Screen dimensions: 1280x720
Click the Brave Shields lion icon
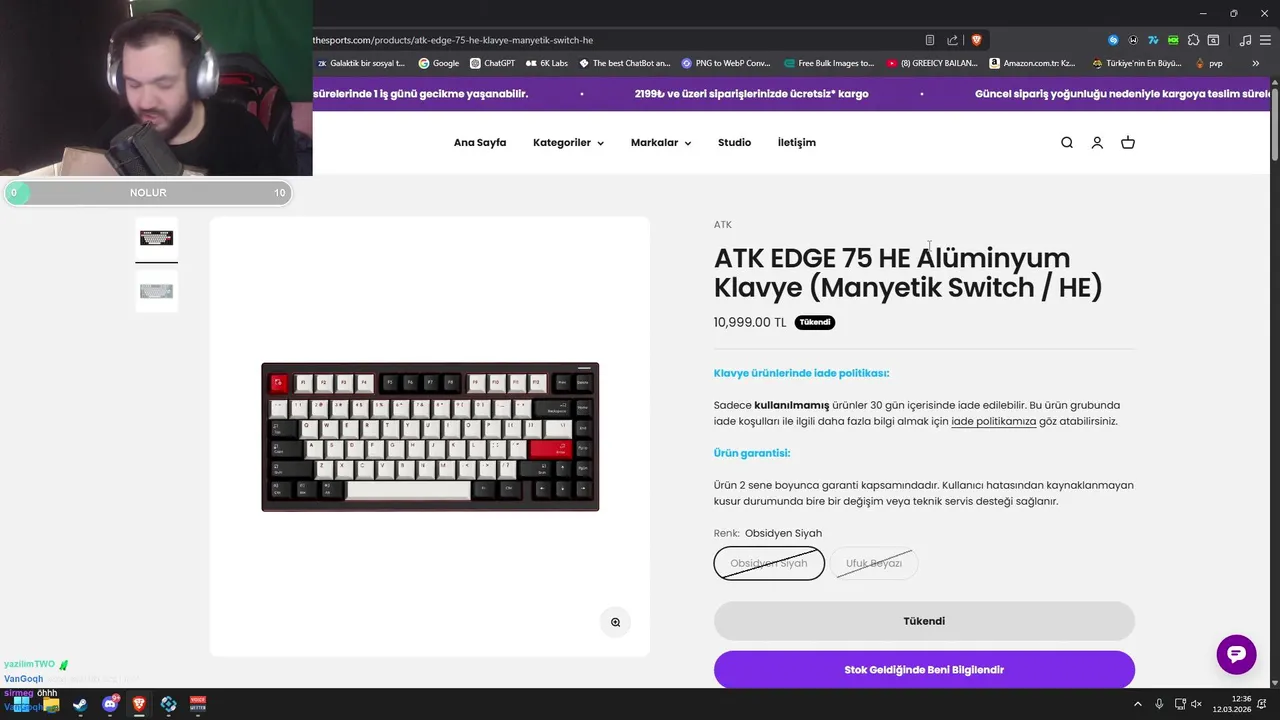976,40
